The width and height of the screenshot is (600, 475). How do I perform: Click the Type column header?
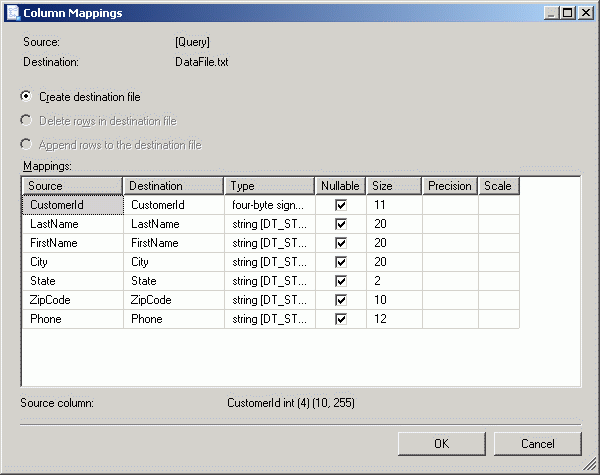click(x=269, y=186)
